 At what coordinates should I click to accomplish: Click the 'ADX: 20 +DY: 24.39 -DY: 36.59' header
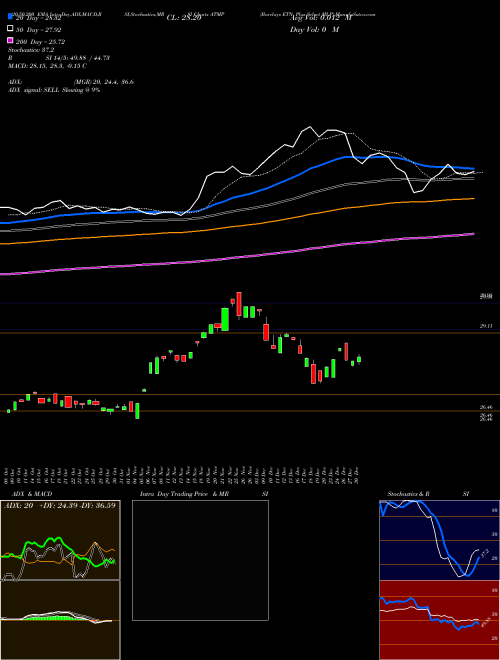coord(60,505)
